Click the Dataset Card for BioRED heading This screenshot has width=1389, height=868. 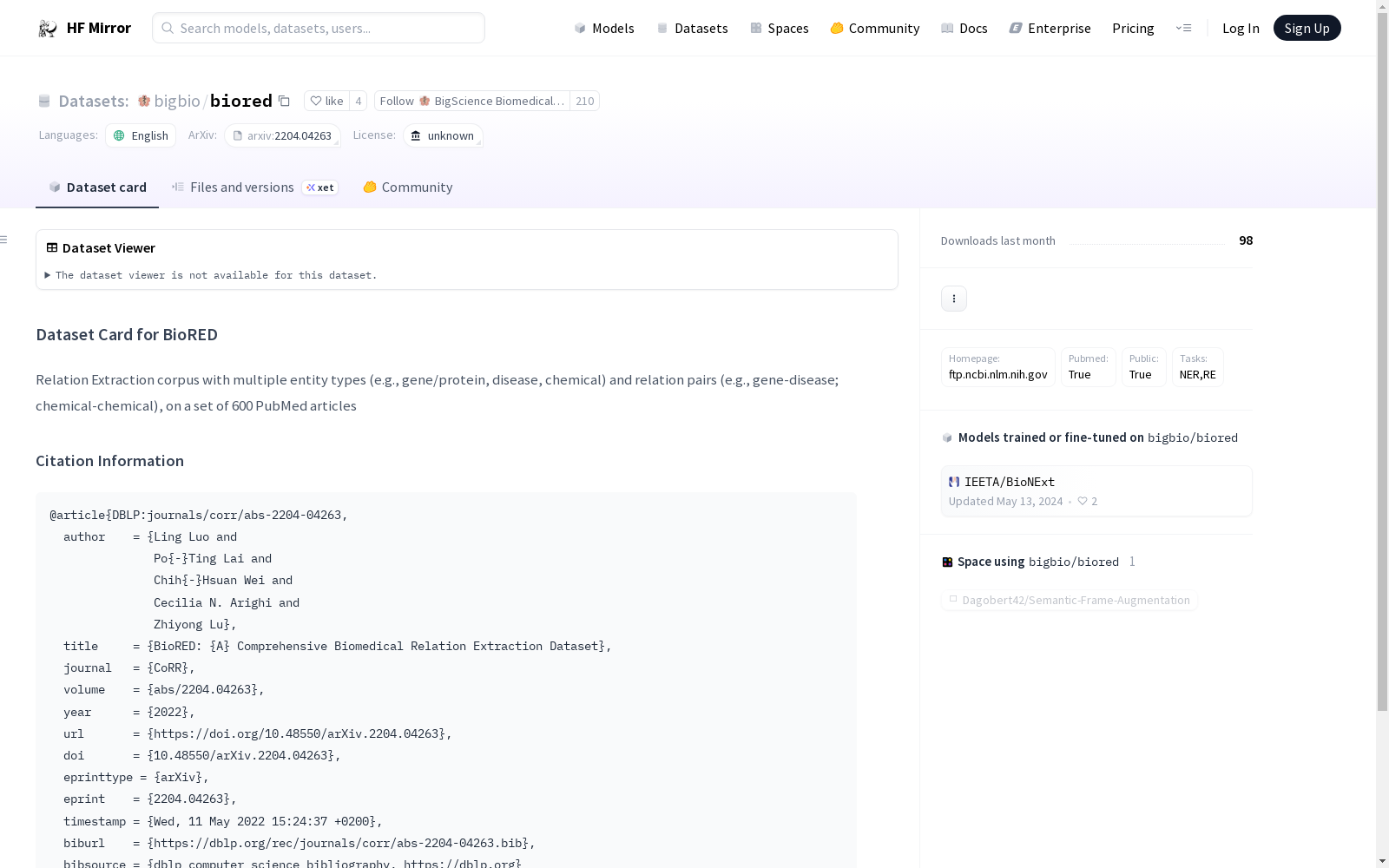pyautogui.click(x=127, y=335)
